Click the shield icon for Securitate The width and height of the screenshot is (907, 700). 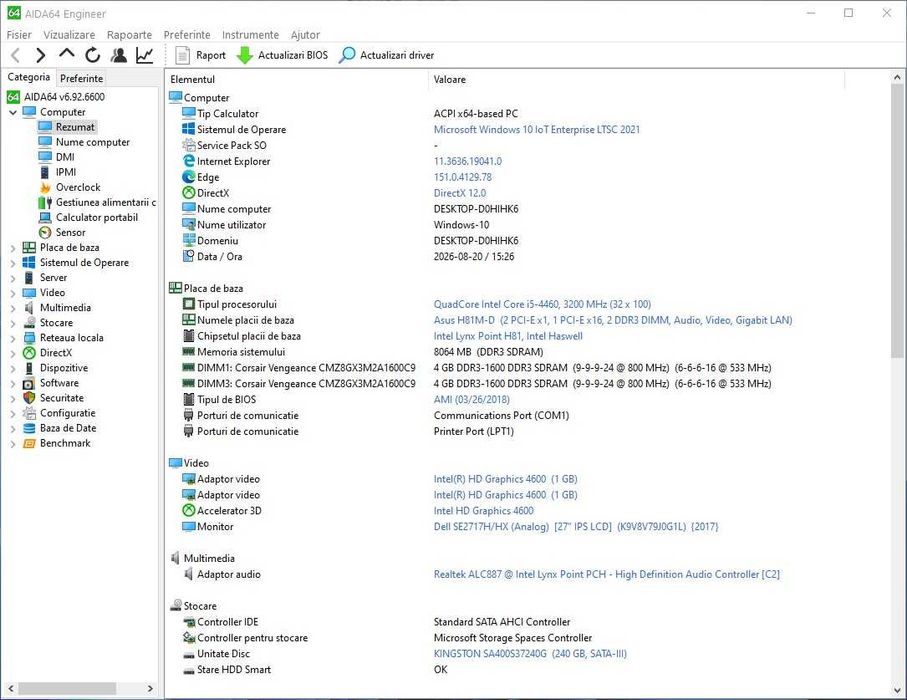tap(29, 398)
